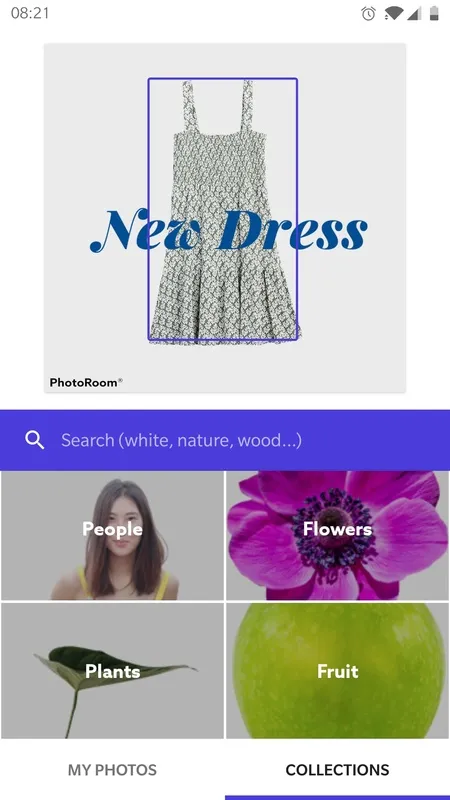Open the People collection
Image resolution: width=450 pixels, height=800 pixels.
(x=112, y=535)
